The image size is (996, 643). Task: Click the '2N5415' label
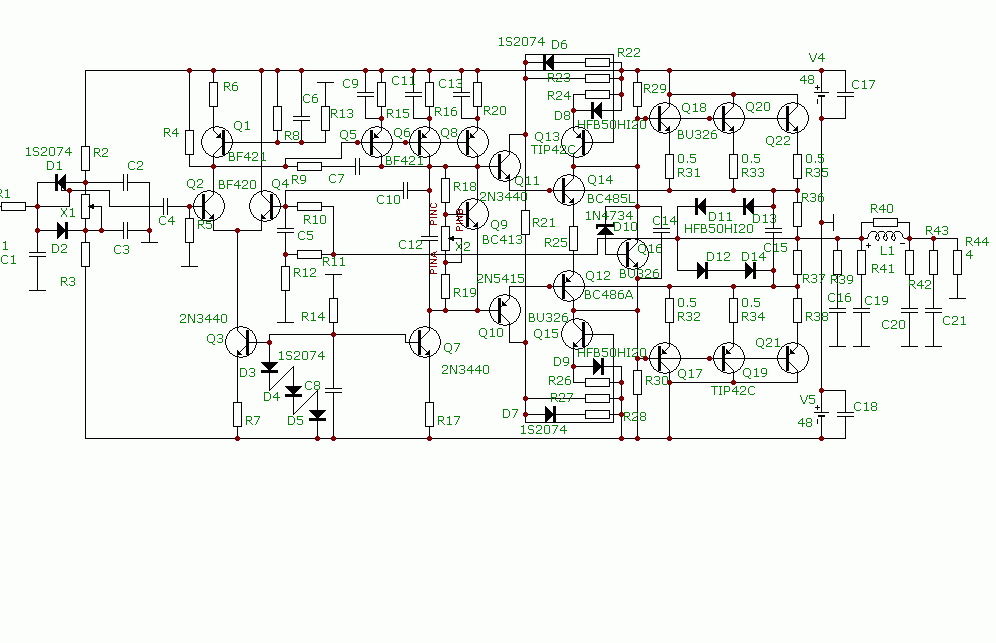(x=501, y=278)
